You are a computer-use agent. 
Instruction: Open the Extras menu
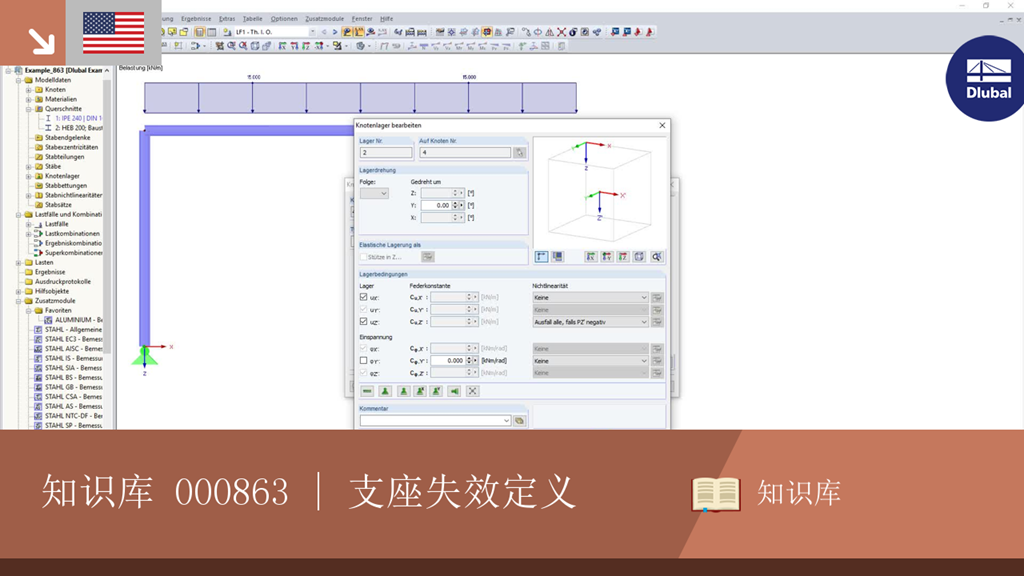pyautogui.click(x=227, y=19)
